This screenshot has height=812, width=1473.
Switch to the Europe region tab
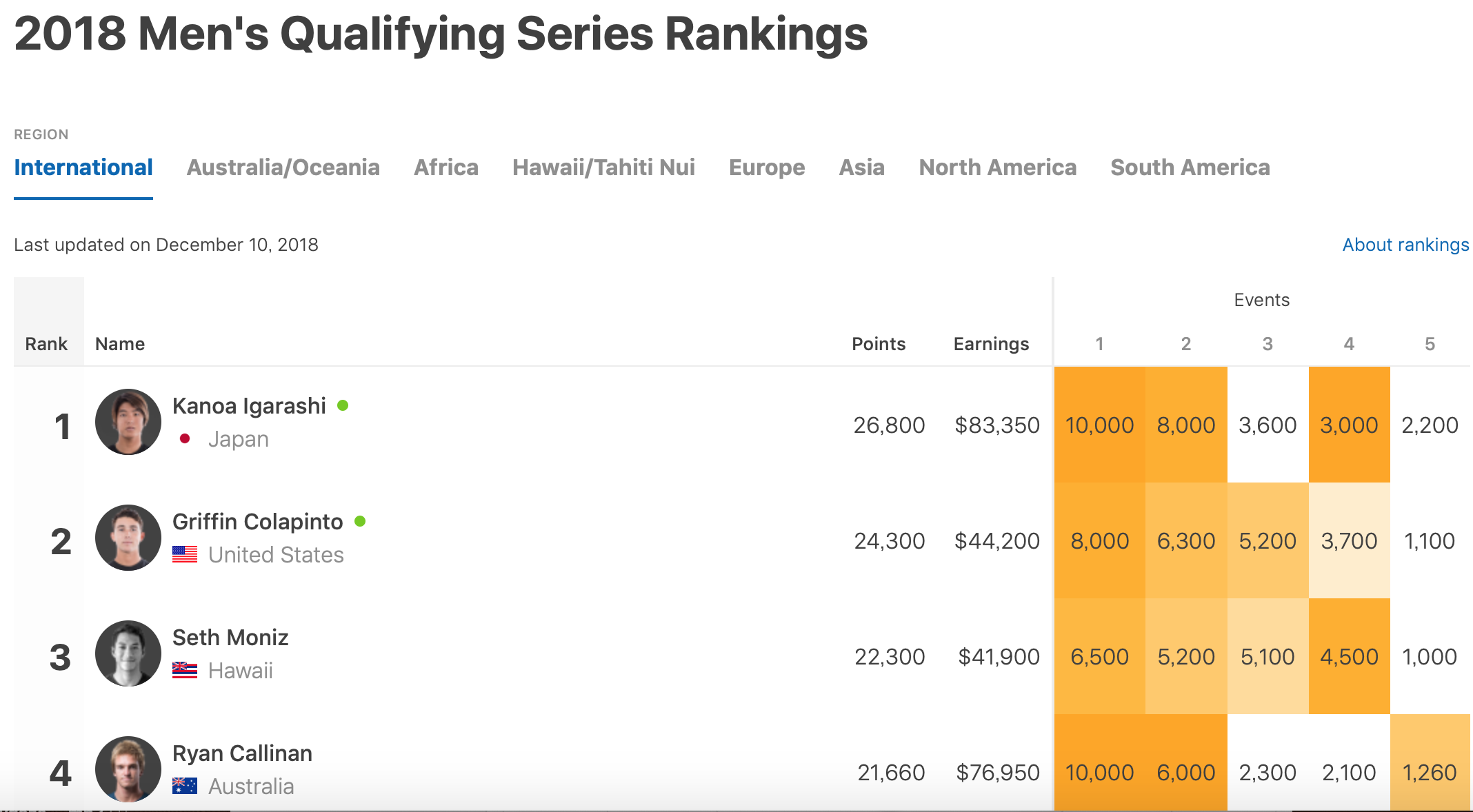pos(767,168)
